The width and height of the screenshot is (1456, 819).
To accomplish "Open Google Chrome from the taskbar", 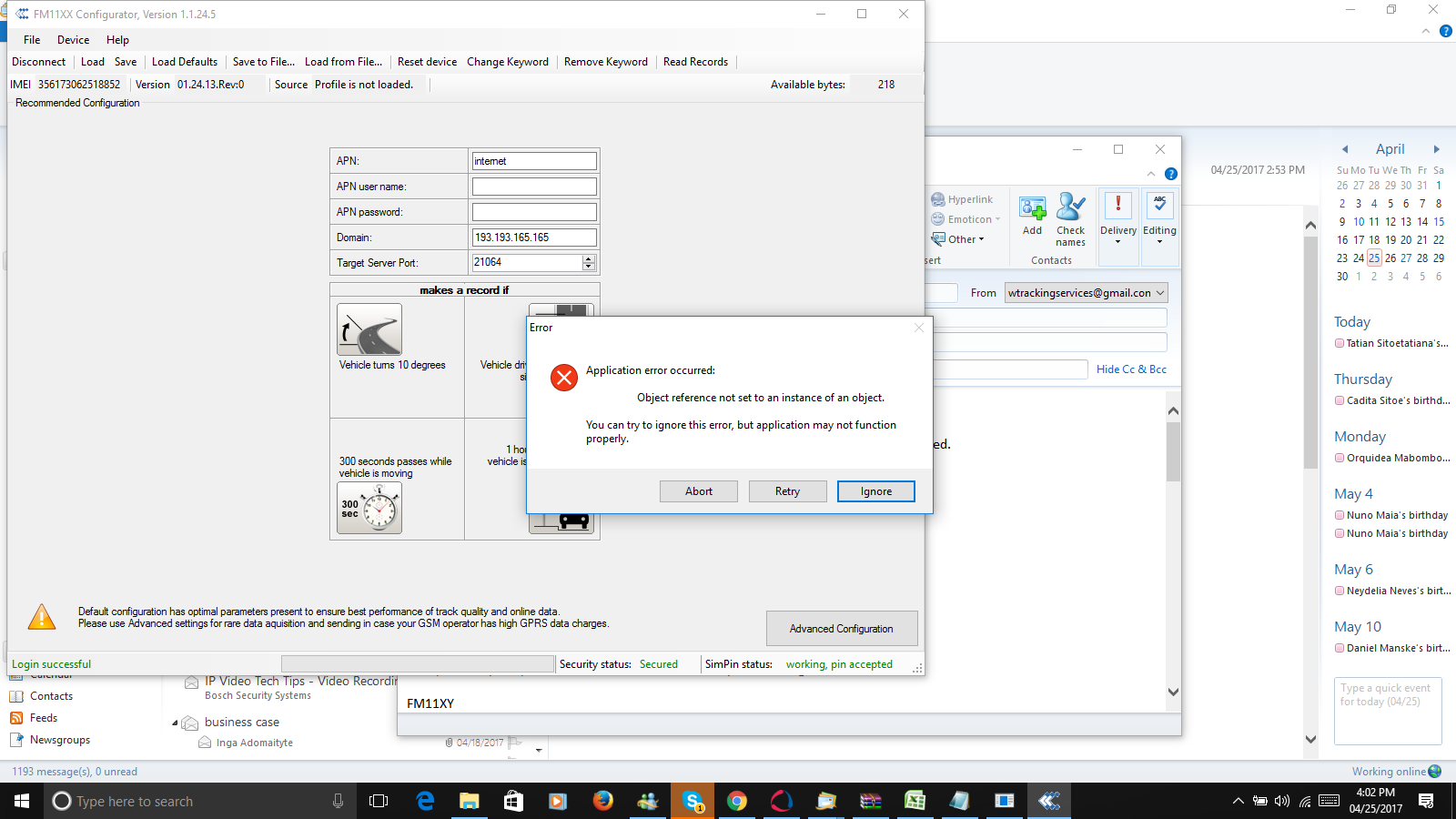I will (x=737, y=801).
